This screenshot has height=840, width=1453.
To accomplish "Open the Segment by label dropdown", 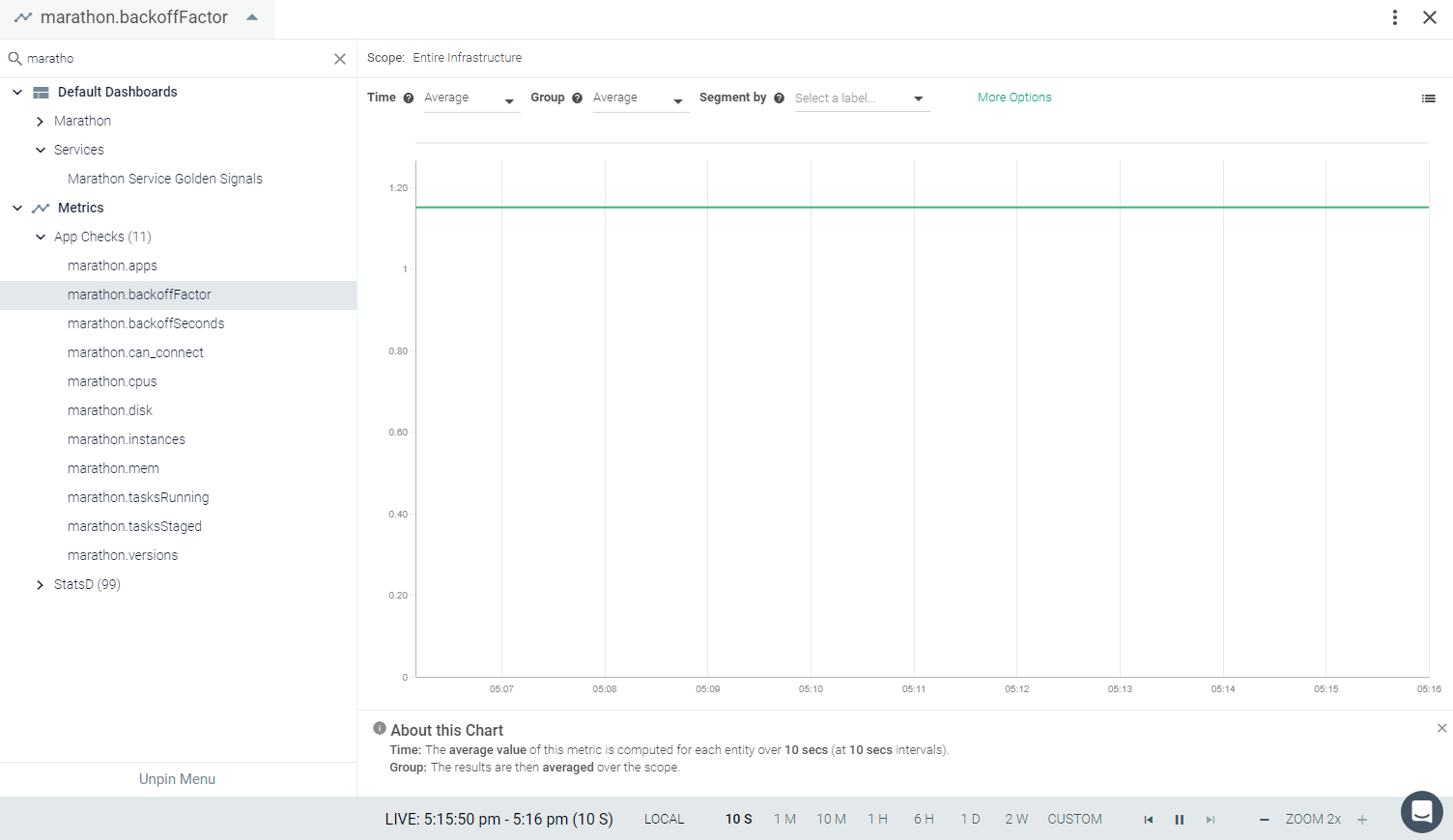I will (862, 98).
